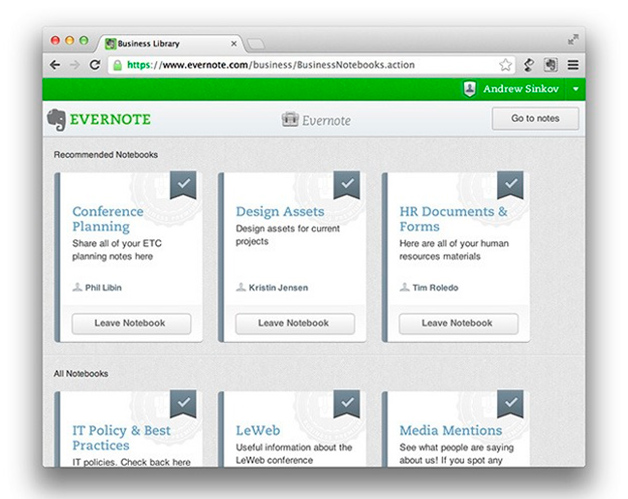
Task: Leave the Conference Planning notebook
Action: (131, 323)
